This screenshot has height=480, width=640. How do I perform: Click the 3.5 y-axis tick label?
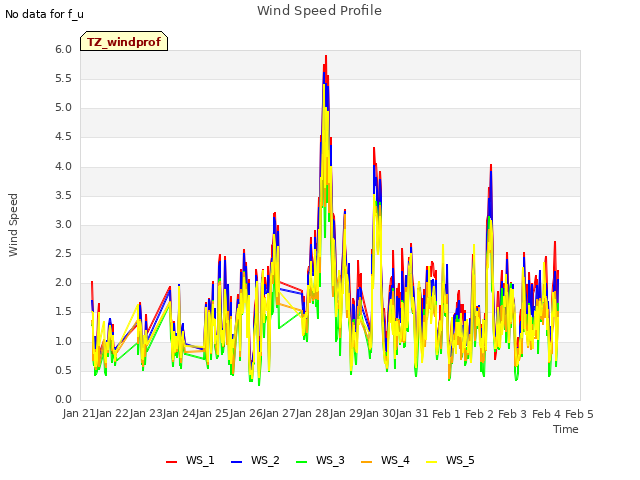click(x=63, y=196)
